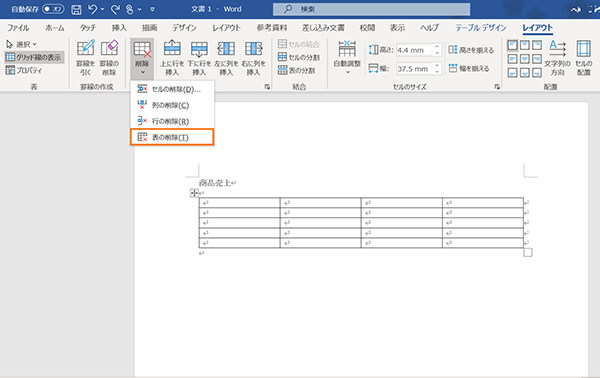Click セルの分割 split cells
600x378 pixels.
tap(299, 57)
